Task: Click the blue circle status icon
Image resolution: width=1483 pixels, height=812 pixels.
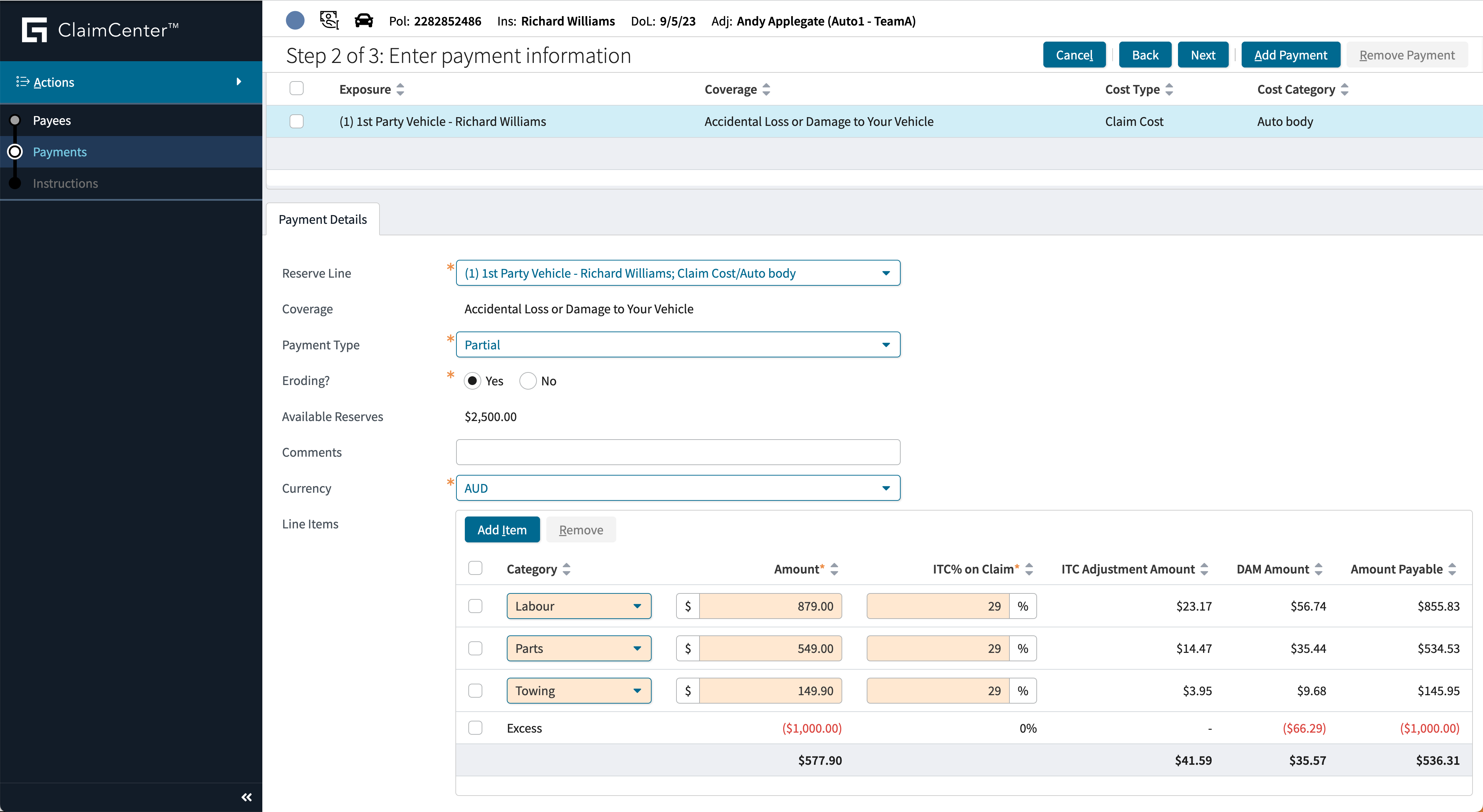Action: point(295,21)
